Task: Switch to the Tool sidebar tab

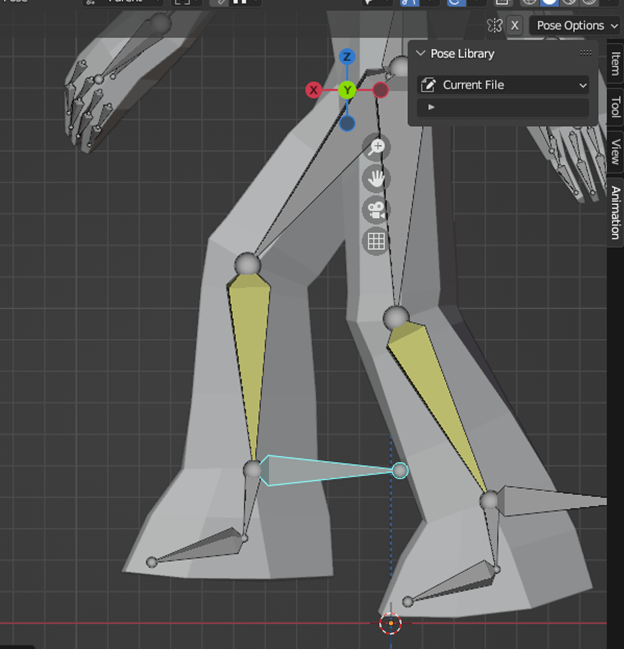Action: [x=616, y=107]
